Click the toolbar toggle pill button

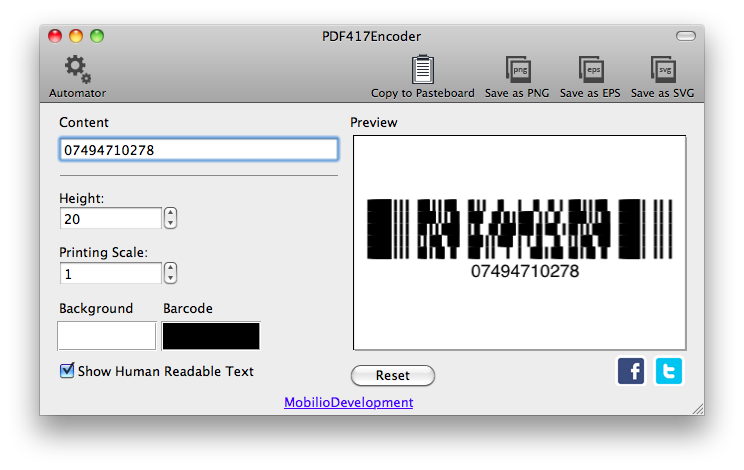[686, 36]
